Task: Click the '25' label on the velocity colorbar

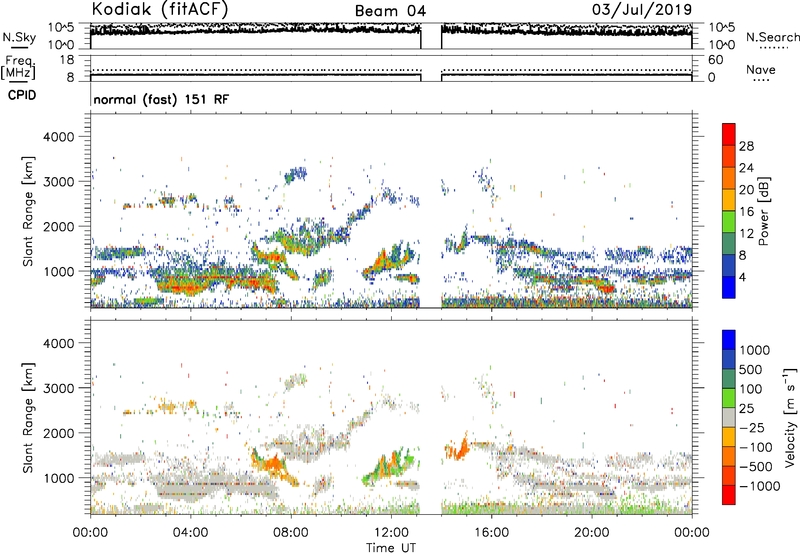Action: pos(747,409)
